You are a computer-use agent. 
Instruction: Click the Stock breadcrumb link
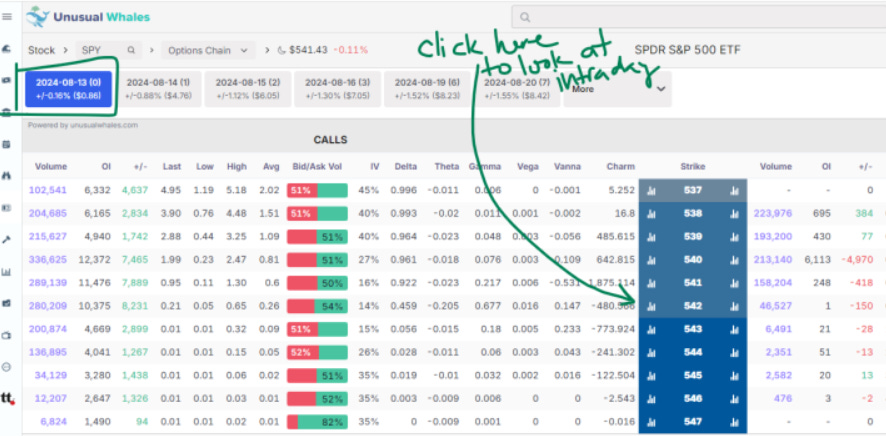[x=41, y=50]
